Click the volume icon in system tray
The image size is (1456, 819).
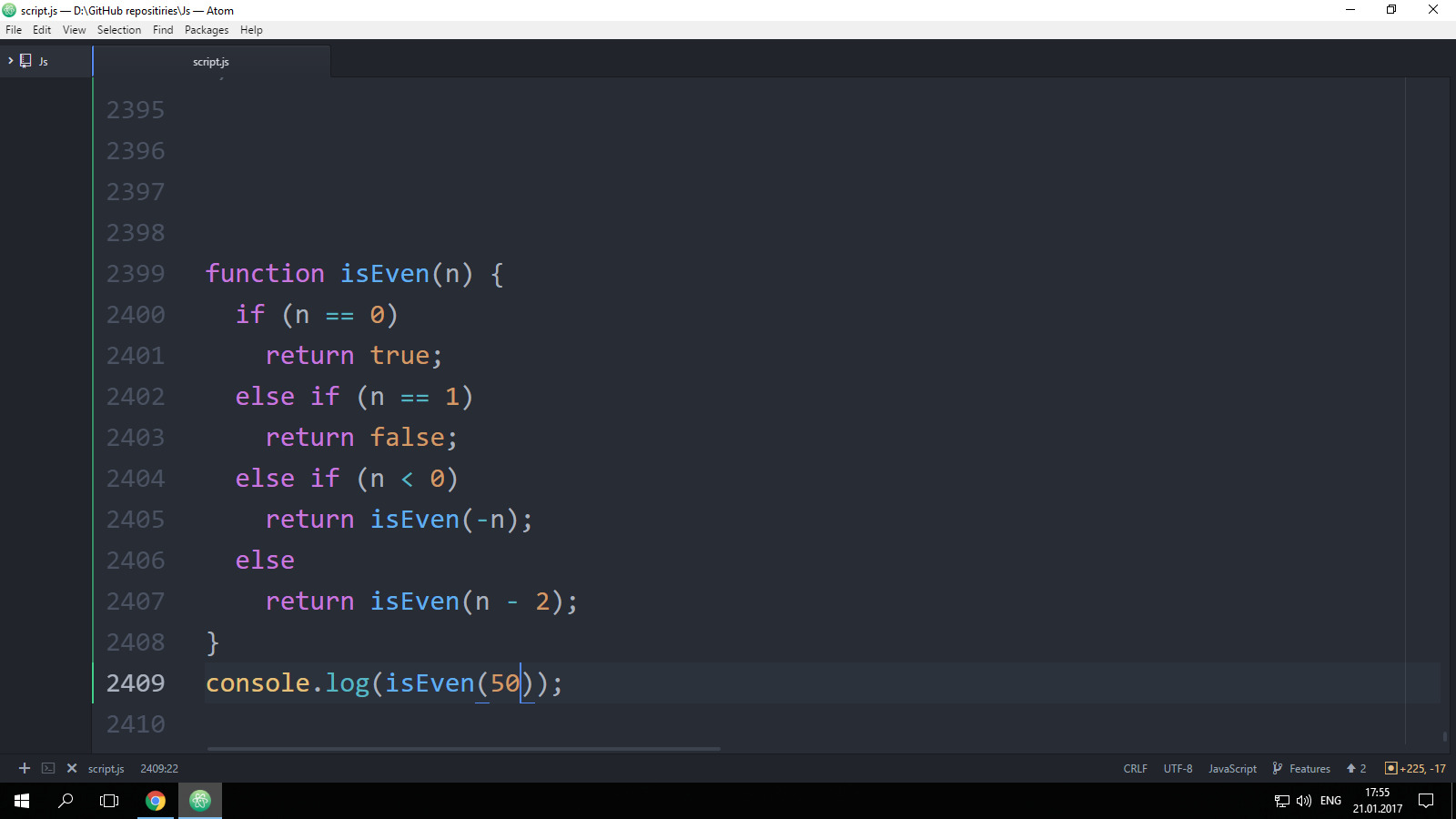tap(1304, 801)
